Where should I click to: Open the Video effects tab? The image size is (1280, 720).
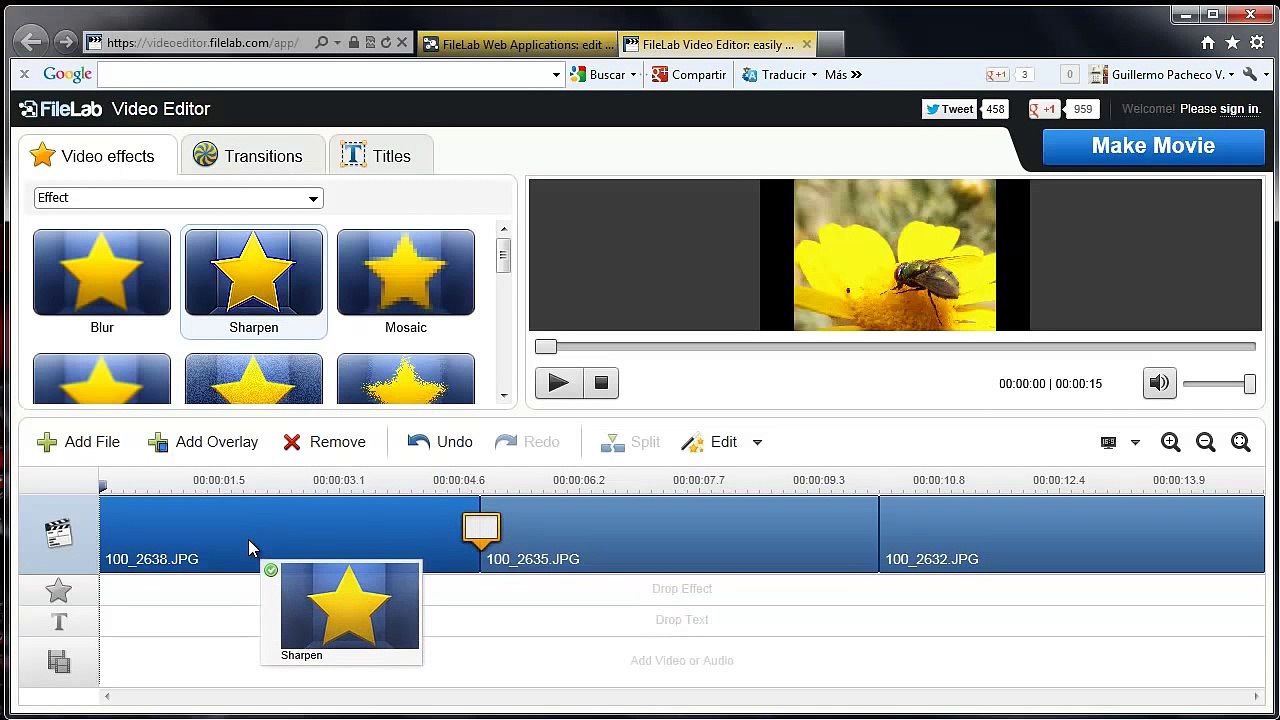pos(96,156)
